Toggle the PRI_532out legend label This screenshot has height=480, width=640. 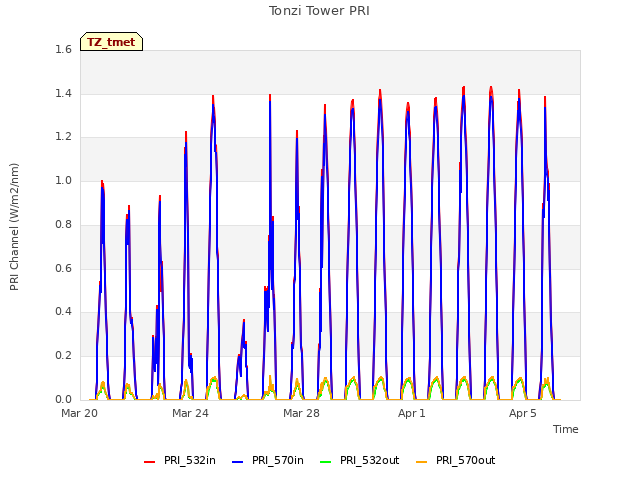click(x=370, y=460)
